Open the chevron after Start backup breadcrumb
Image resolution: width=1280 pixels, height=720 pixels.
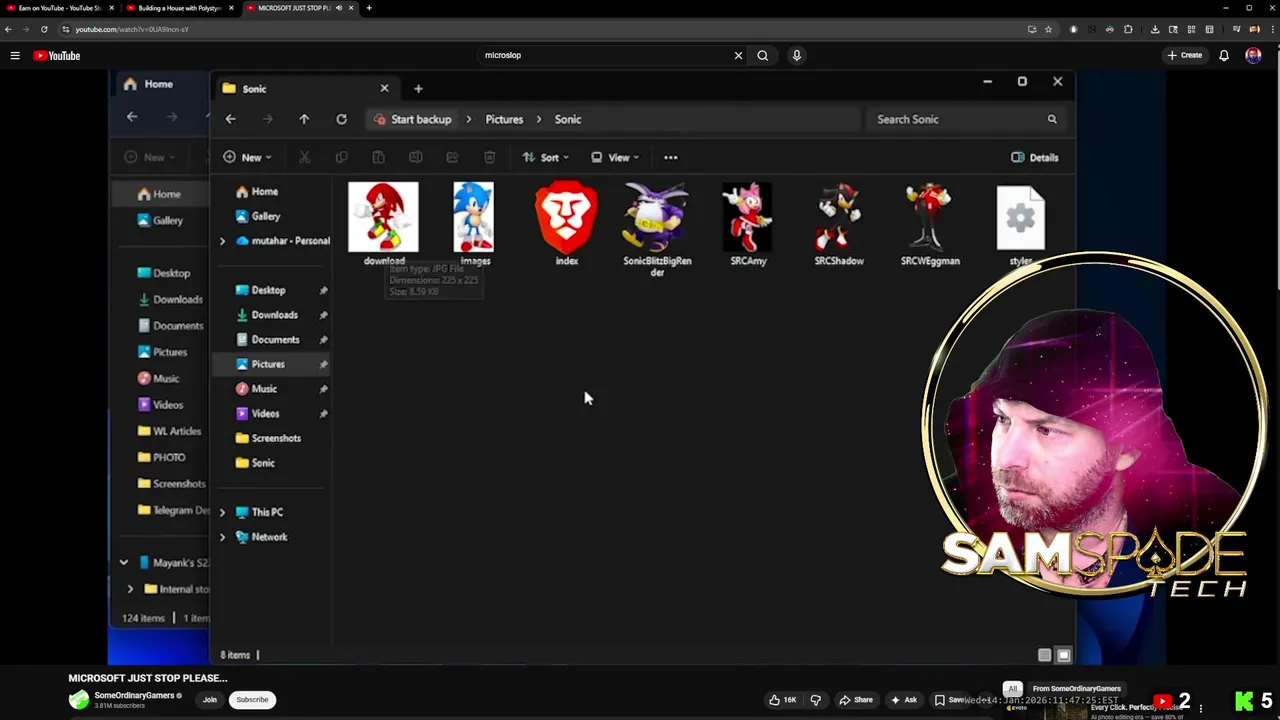468,119
